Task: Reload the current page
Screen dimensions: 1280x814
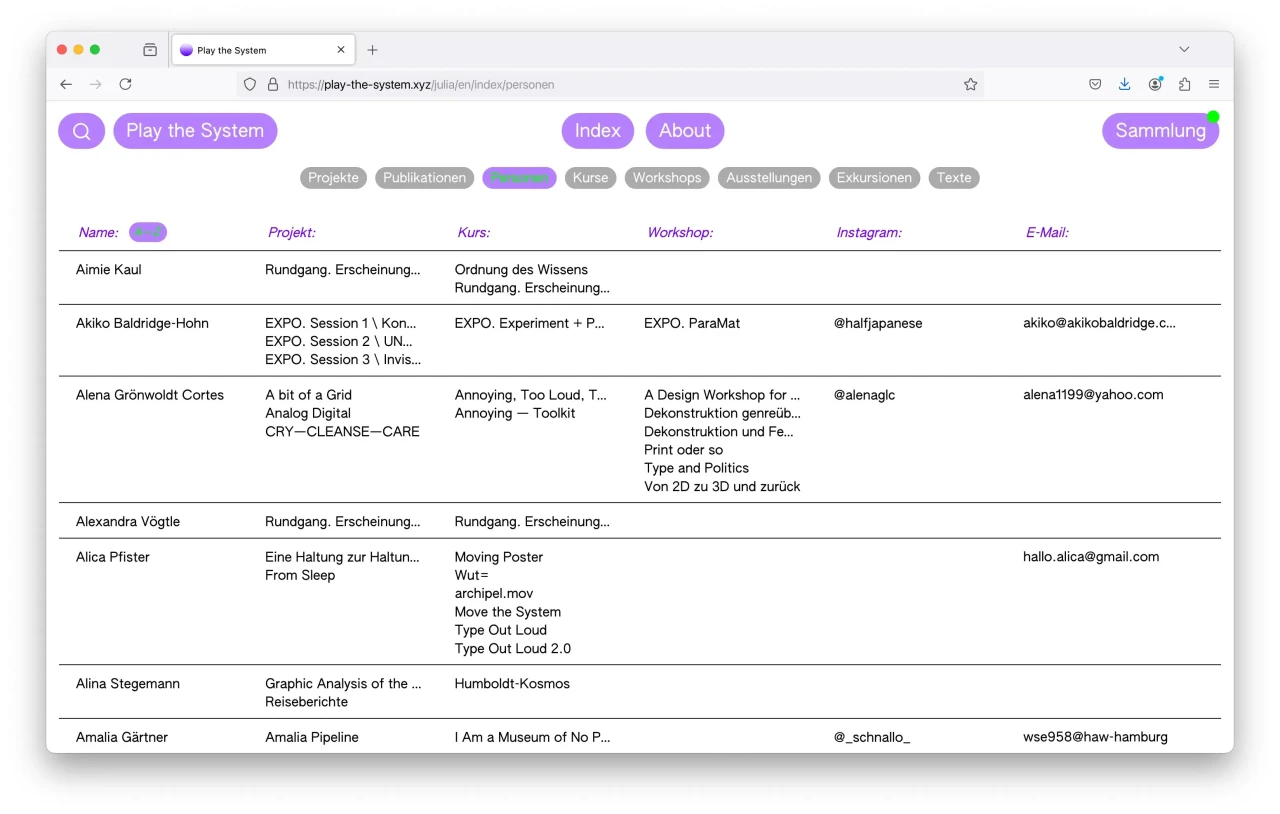Action: [x=125, y=85]
